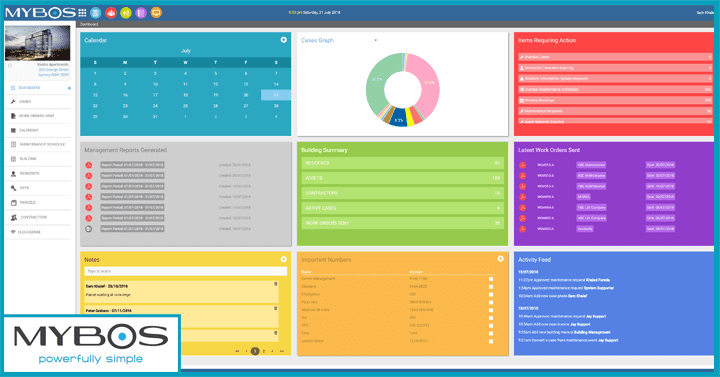Click the orange monitor icon in header
The image size is (720, 377).
[156, 13]
